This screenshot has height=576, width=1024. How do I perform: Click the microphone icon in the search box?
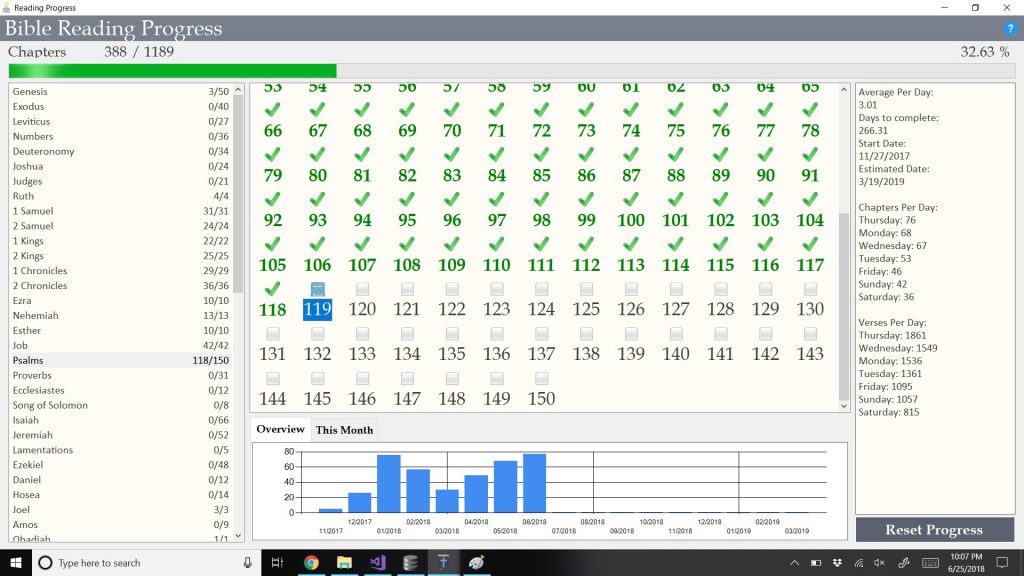(x=247, y=563)
